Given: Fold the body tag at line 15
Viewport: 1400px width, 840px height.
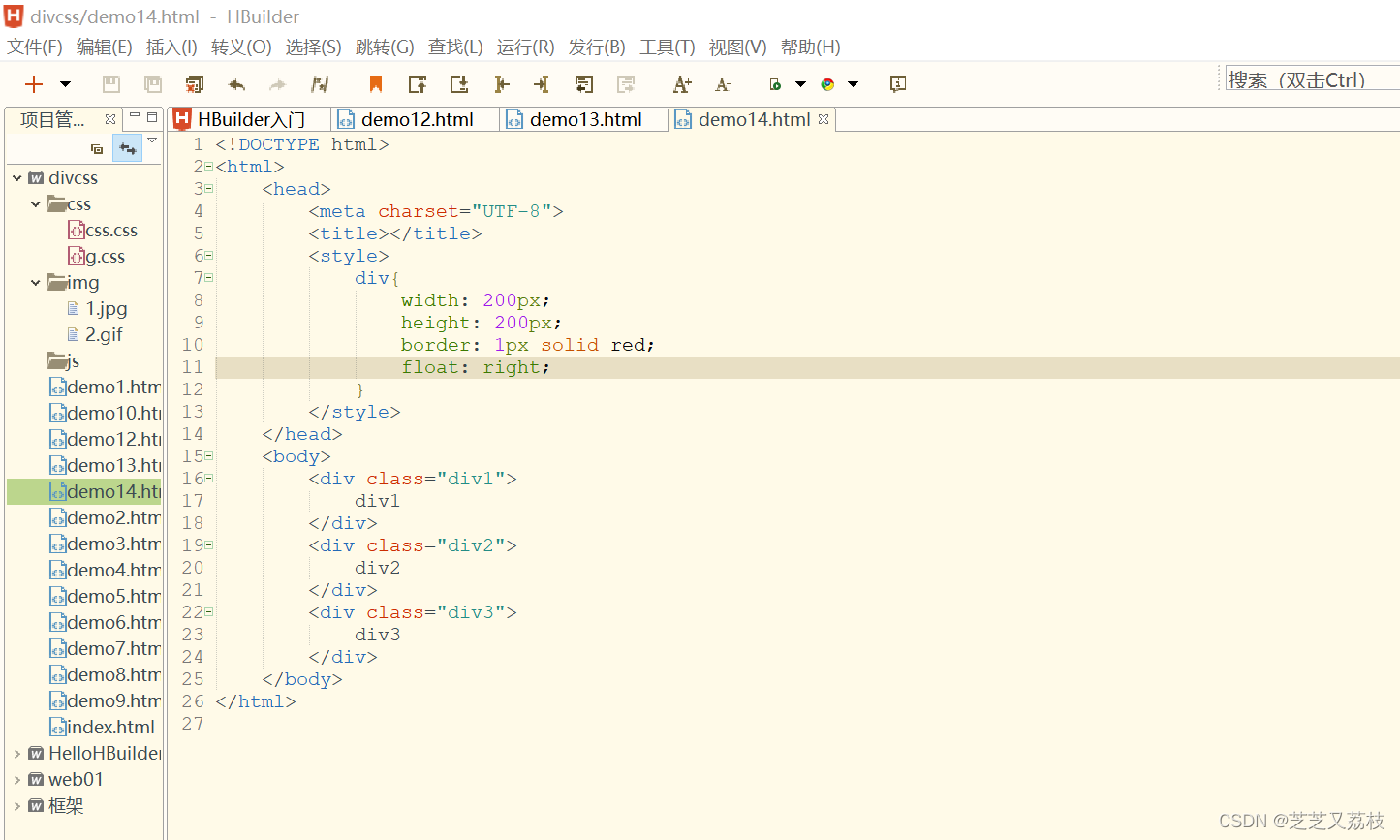Looking at the screenshot, I should coord(208,456).
